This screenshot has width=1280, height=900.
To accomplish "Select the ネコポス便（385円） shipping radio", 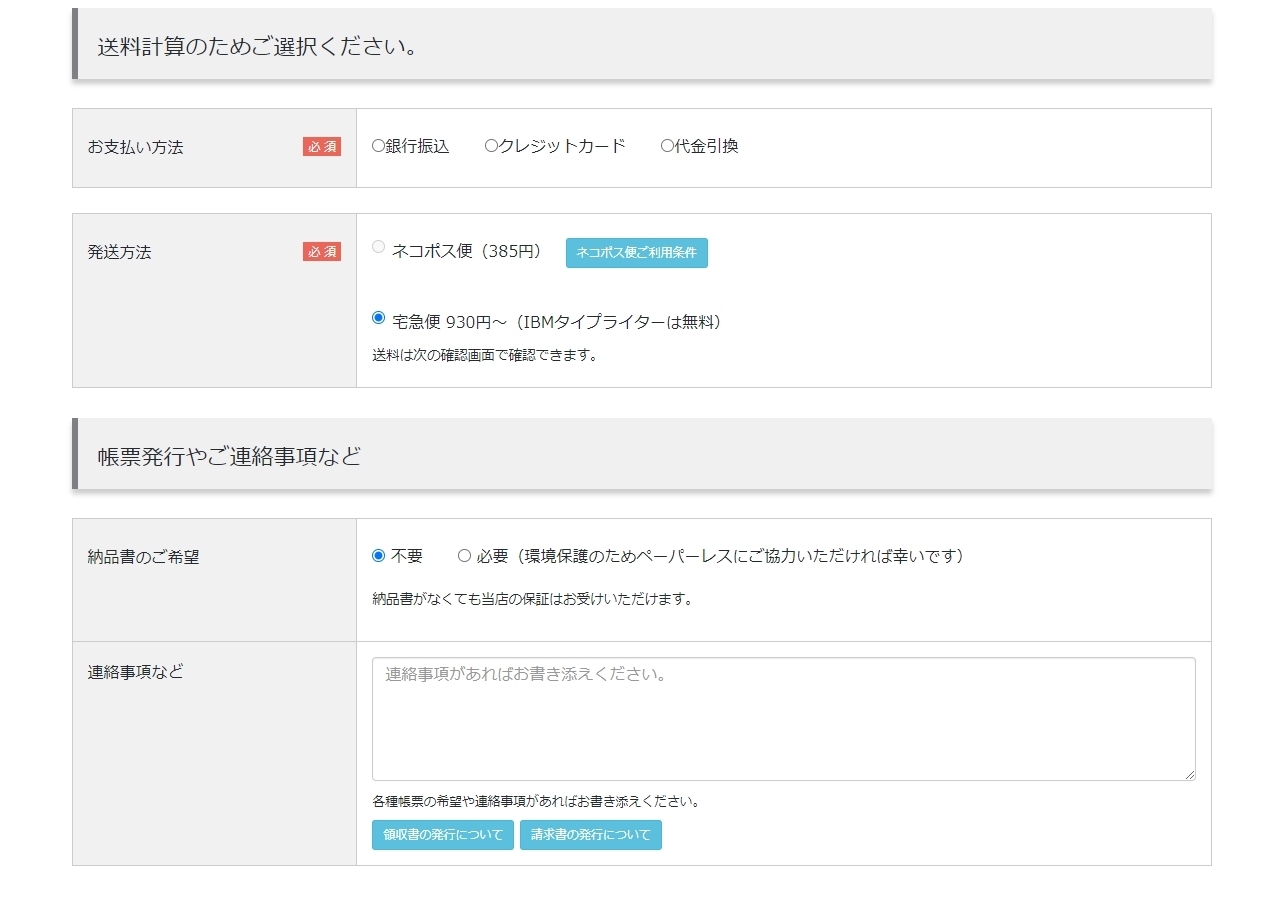I will coord(378,247).
